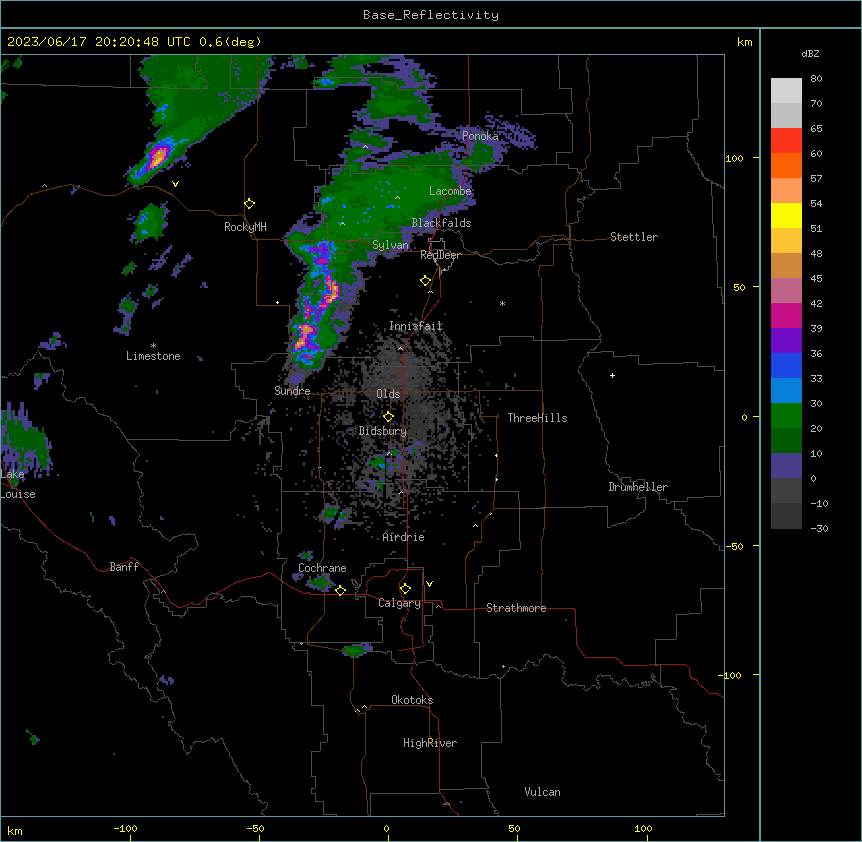The image size is (862, 842).
Task: Select the 39 dBZ purple legend swatch
Action: coord(786,341)
